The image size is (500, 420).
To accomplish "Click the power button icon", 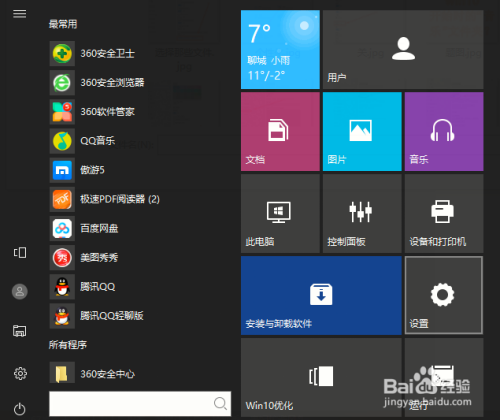I will tap(20, 409).
